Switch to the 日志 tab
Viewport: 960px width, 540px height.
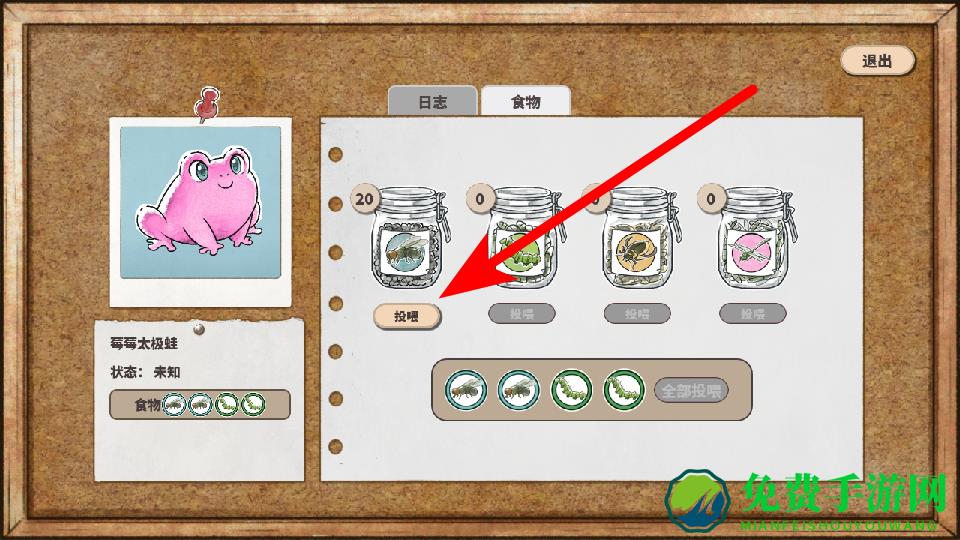click(433, 102)
